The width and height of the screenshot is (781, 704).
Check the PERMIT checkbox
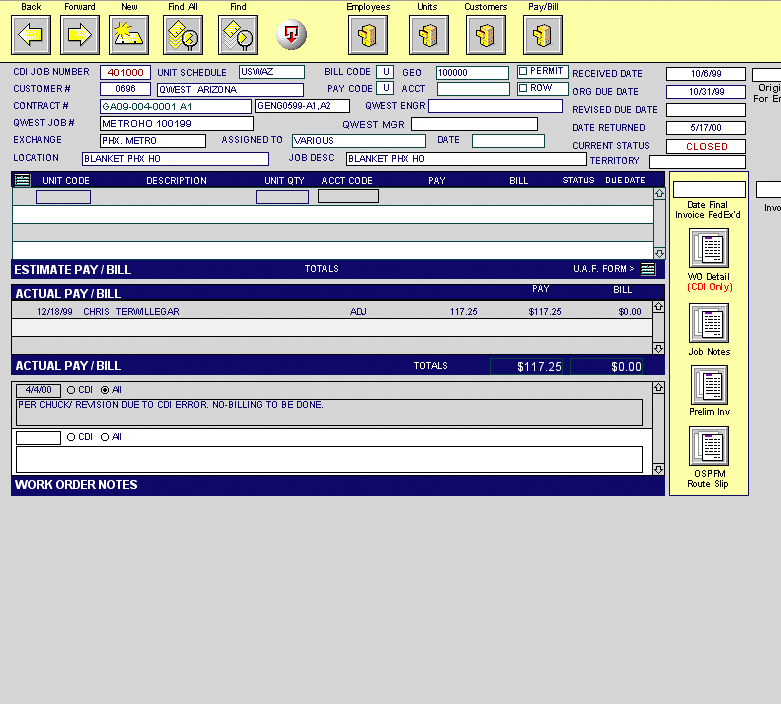pos(522,71)
